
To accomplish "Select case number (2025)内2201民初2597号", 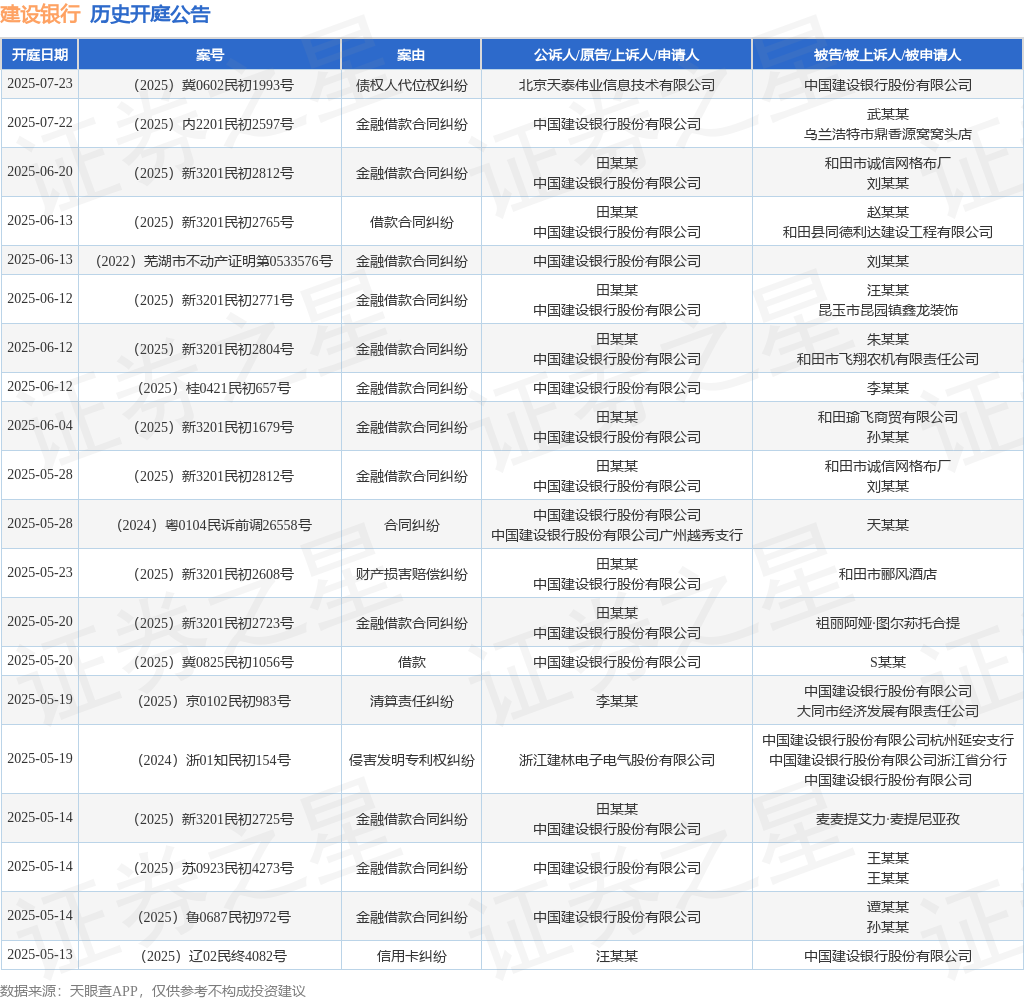I will pos(214,124).
